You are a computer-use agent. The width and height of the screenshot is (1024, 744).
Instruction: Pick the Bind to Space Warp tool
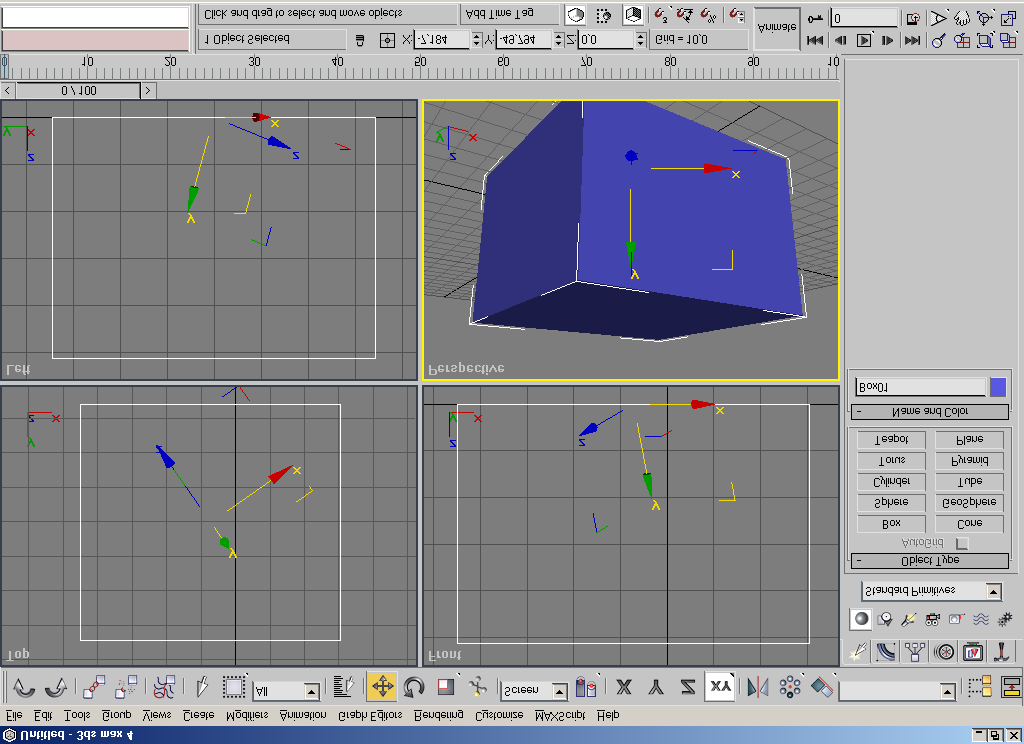point(164,687)
